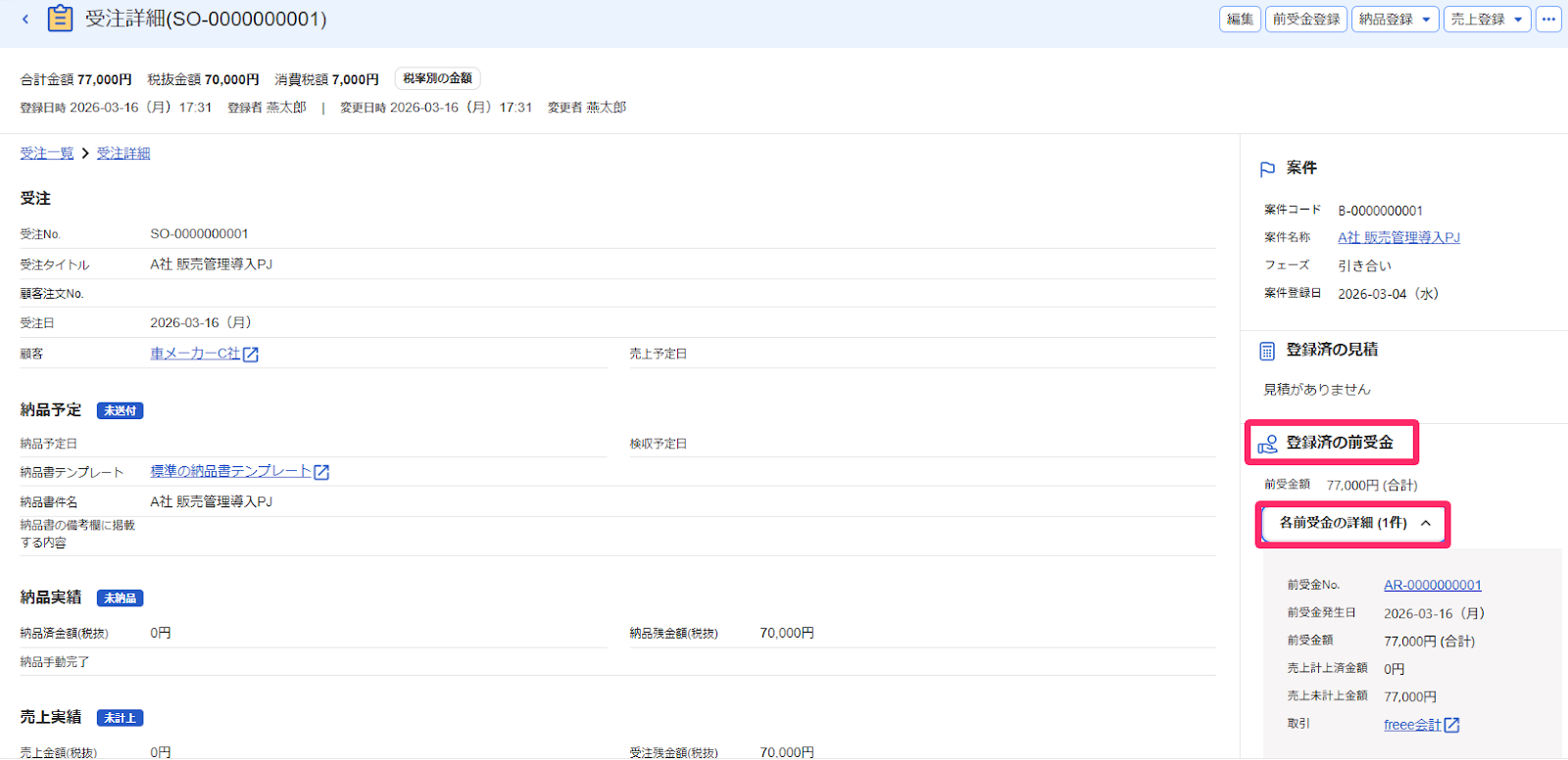Click the 編集 button
This screenshot has width=1568, height=760.
[x=1240, y=20]
